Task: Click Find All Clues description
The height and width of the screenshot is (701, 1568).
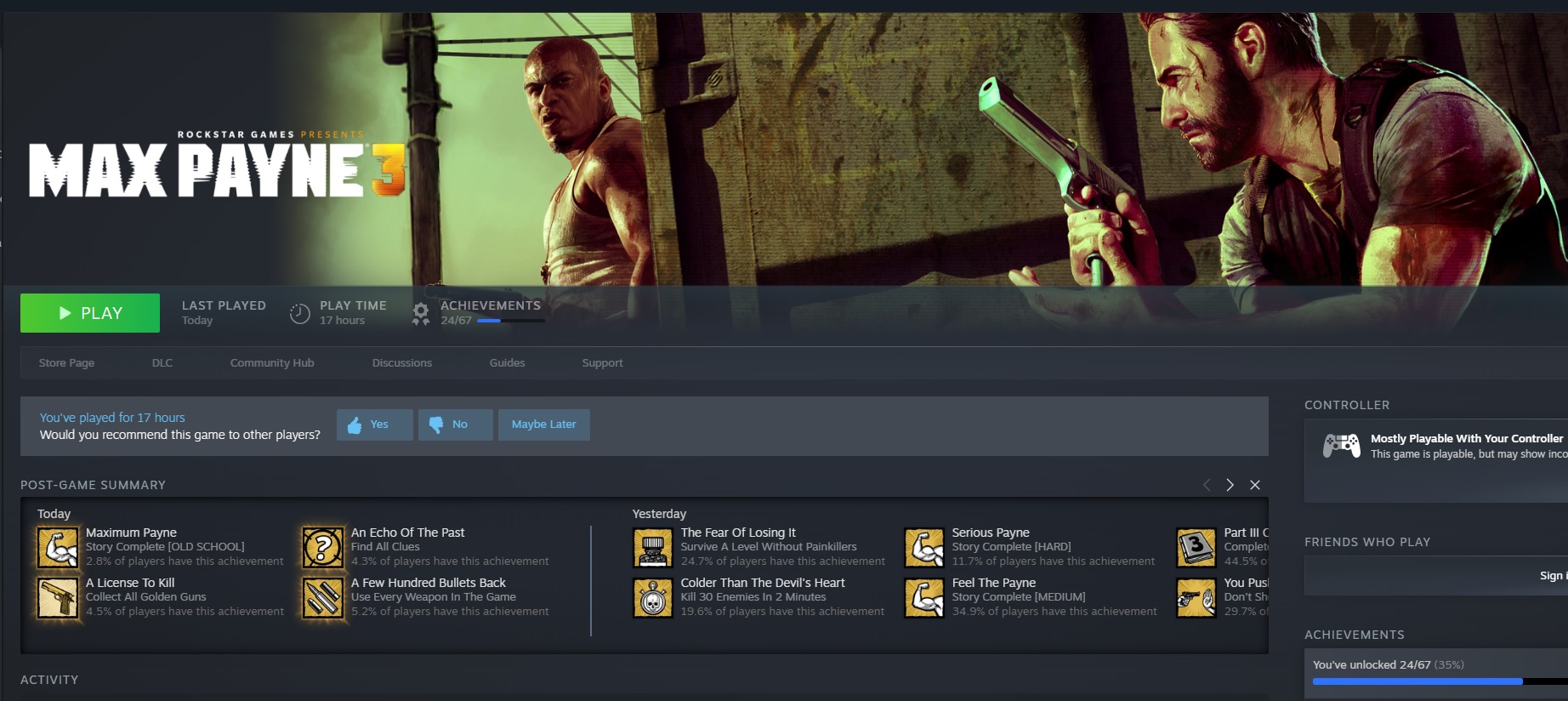Action: [385, 547]
